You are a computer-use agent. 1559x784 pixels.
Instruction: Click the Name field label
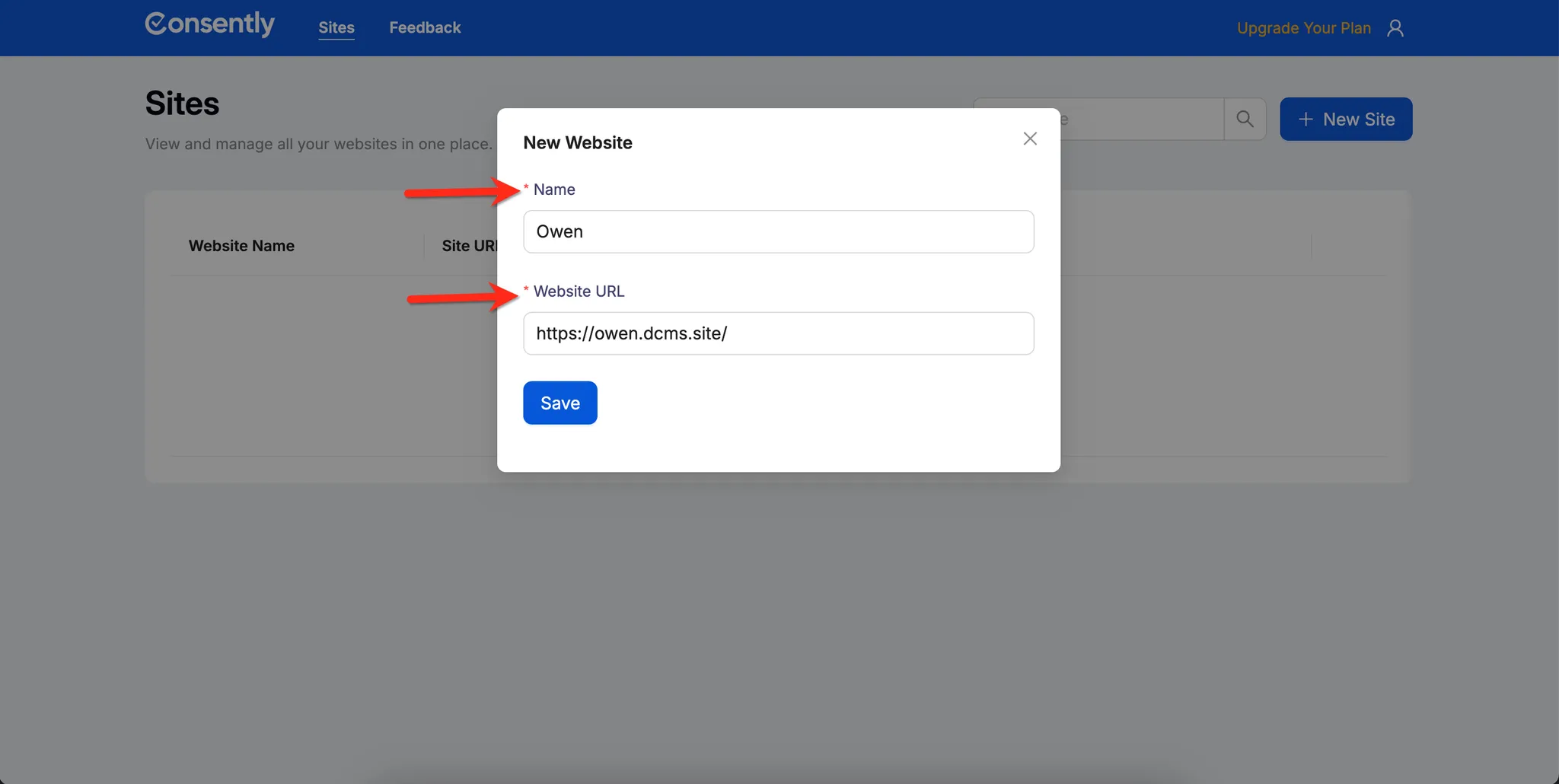coord(553,190)
